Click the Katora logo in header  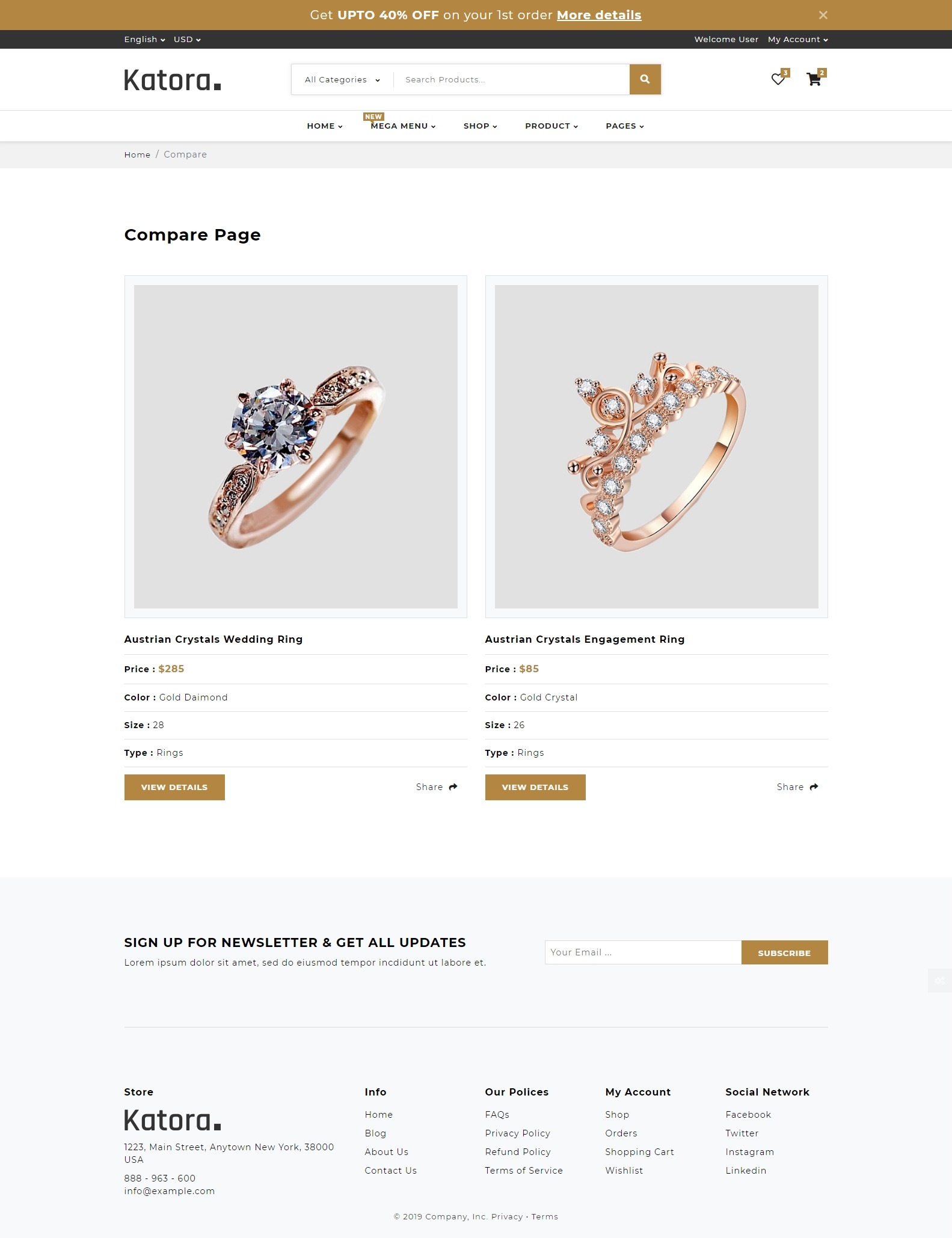[172, 80]
